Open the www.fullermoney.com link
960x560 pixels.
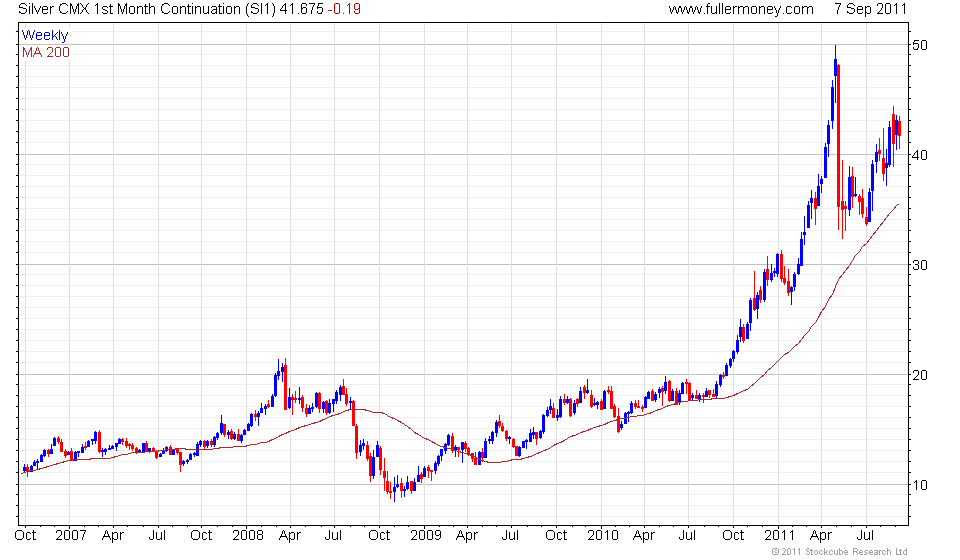pos(741,9)
